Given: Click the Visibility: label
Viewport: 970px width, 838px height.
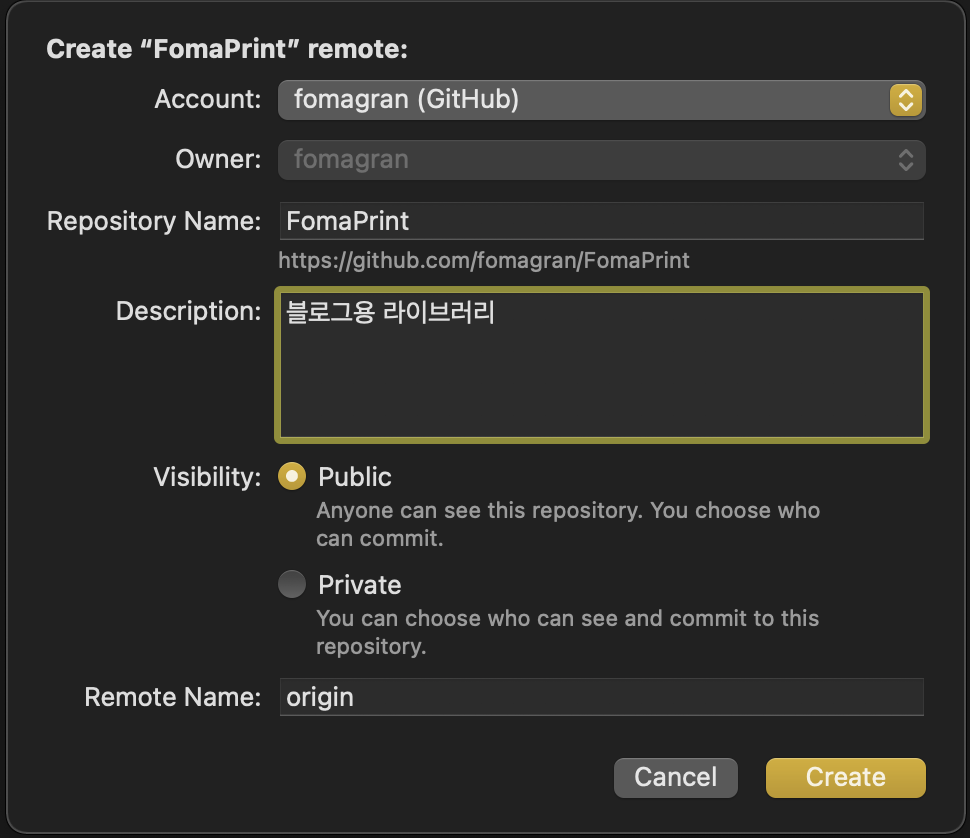Looking at the screenshot, I should click(x=207, y=477).
